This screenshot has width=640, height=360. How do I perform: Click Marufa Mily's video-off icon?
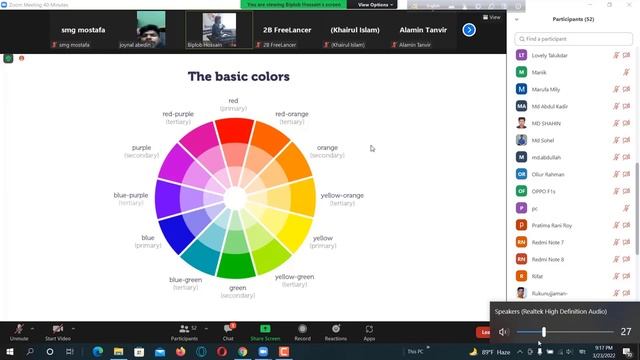click(x=627, y=89)
